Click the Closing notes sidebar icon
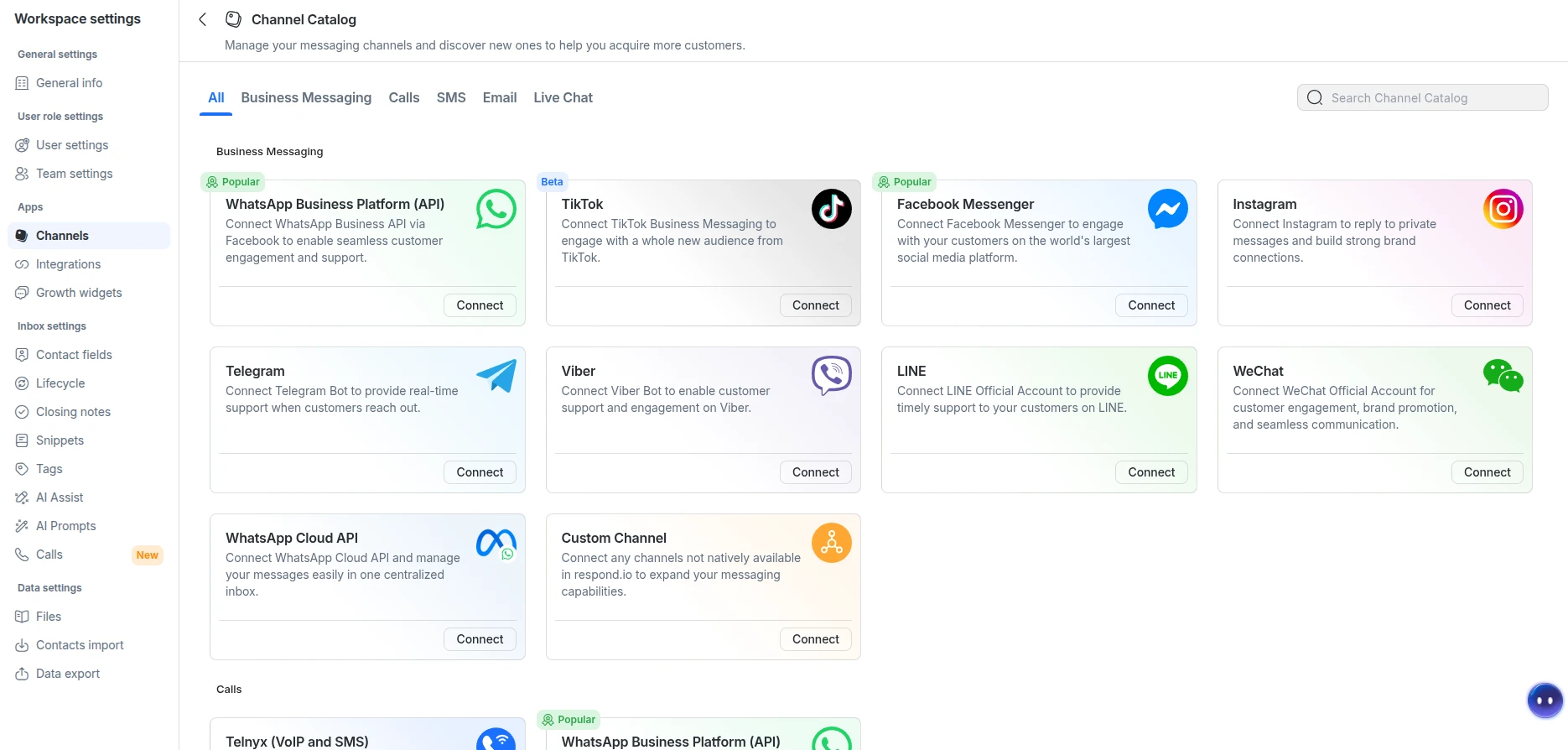 pyautogui.click(x=22, y=412)
